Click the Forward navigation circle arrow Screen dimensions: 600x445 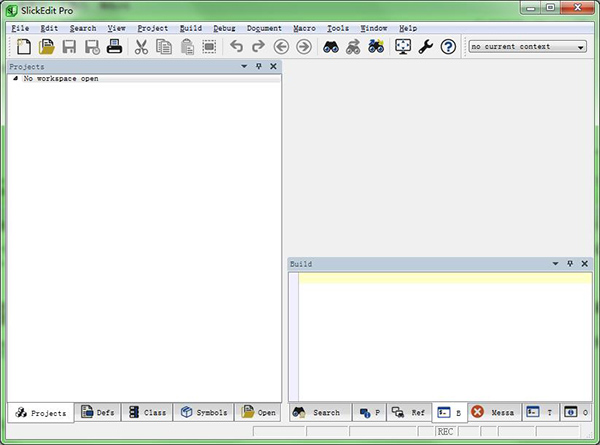(x=304, y=47)
